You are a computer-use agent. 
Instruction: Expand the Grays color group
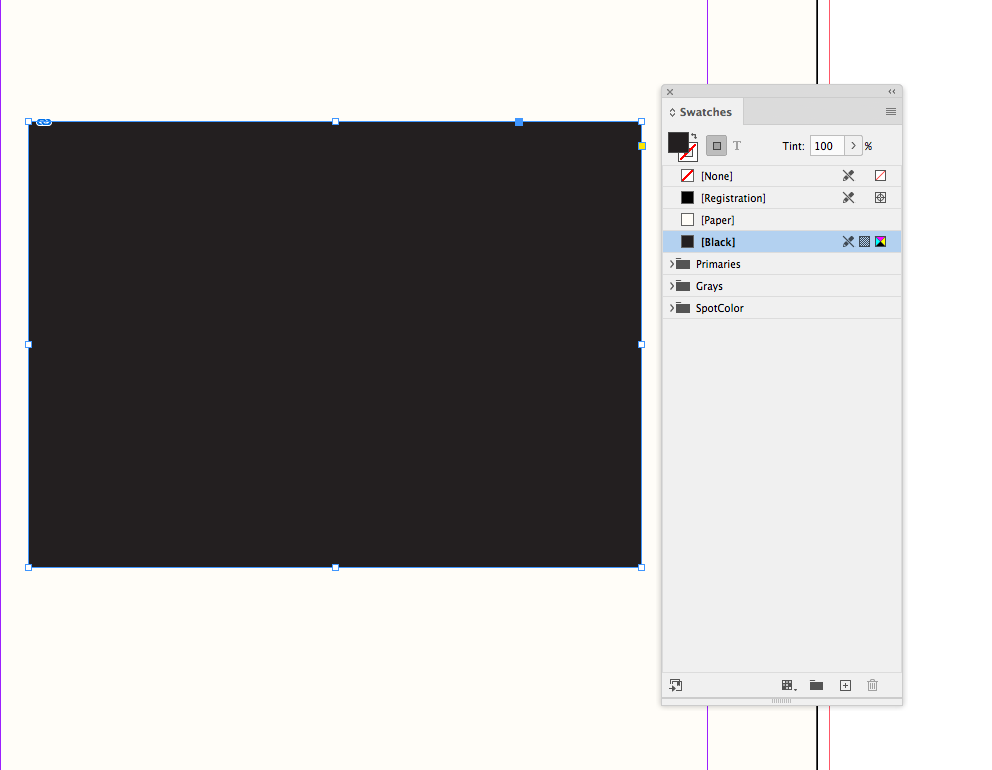(x=672, y=286)
